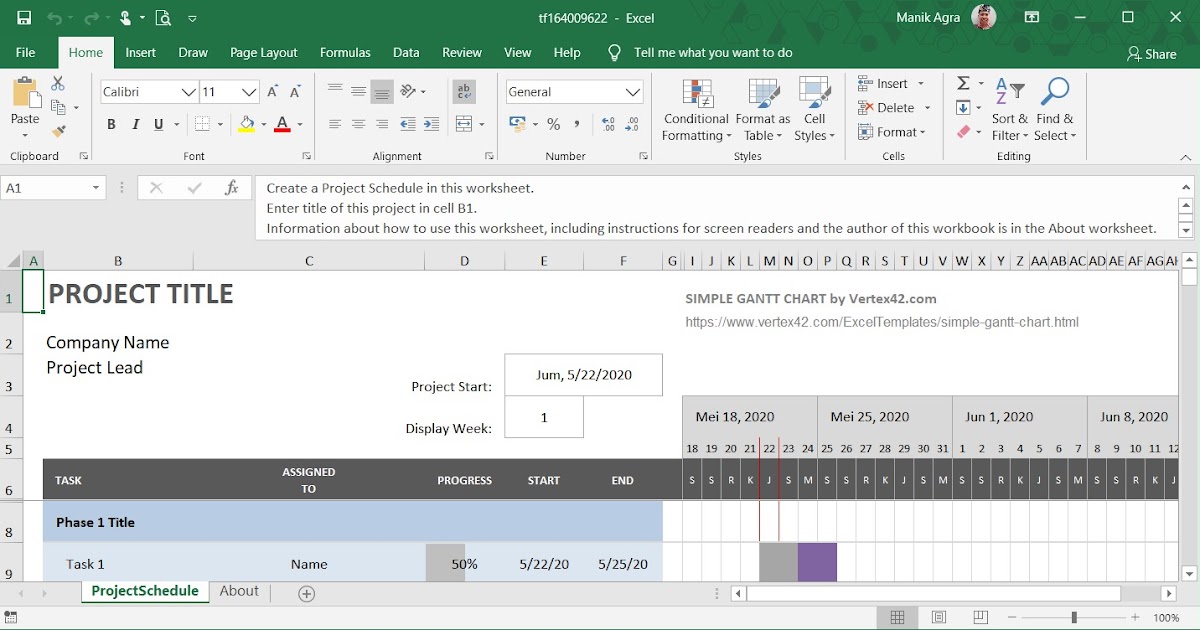The height and width of the screenshot is (630, 1200).
Task: Click the Insert cells button
Action: click(891, 84)
